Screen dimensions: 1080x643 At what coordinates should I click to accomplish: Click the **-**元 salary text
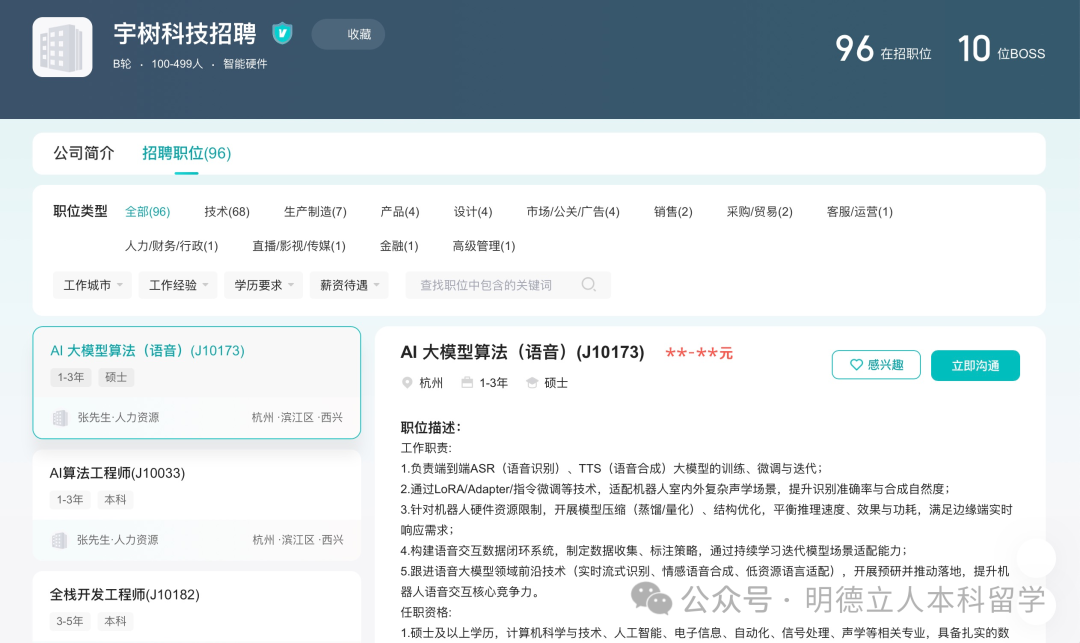699,353
